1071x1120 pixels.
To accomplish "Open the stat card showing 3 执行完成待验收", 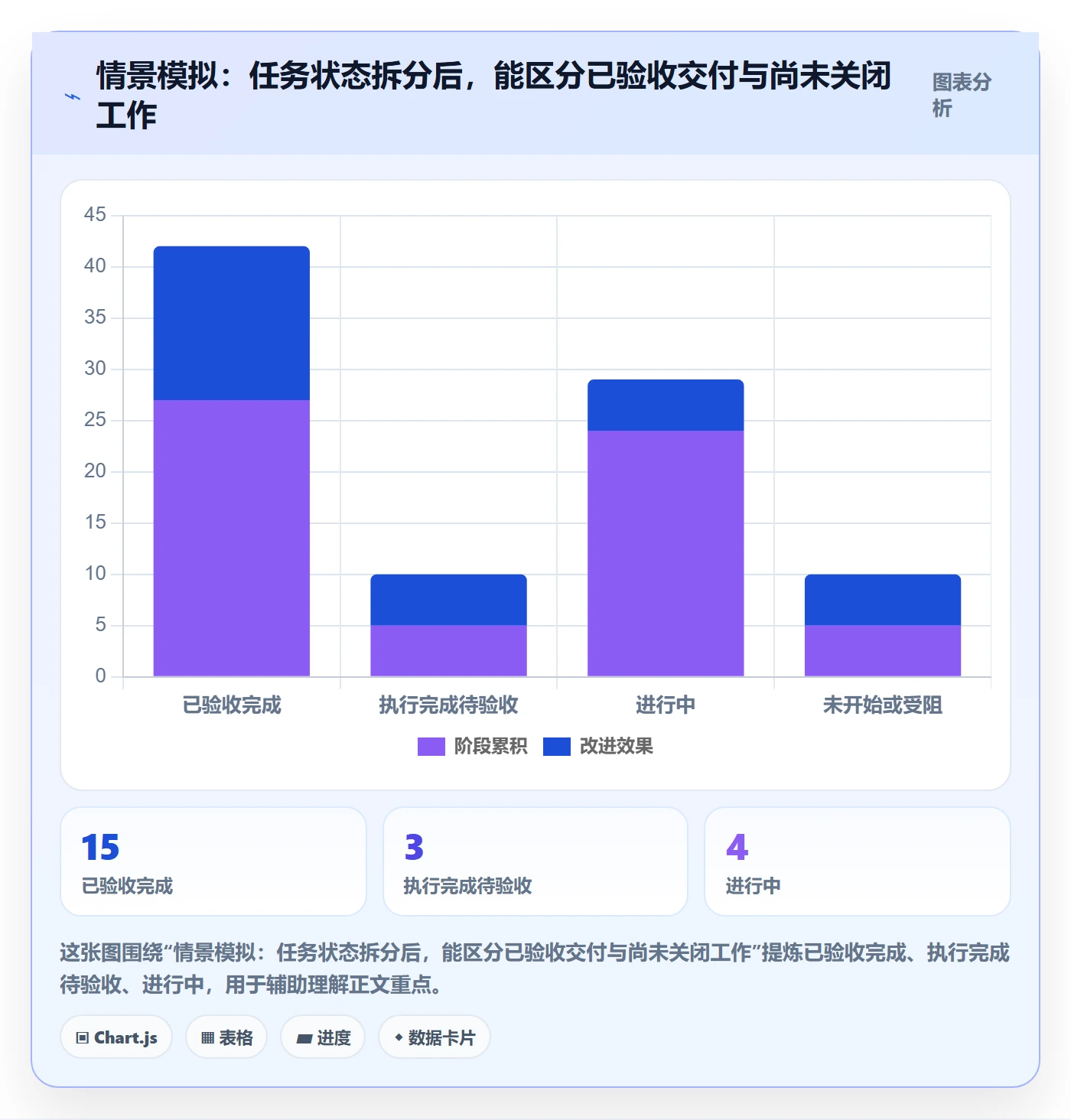I will coord(535,861).
